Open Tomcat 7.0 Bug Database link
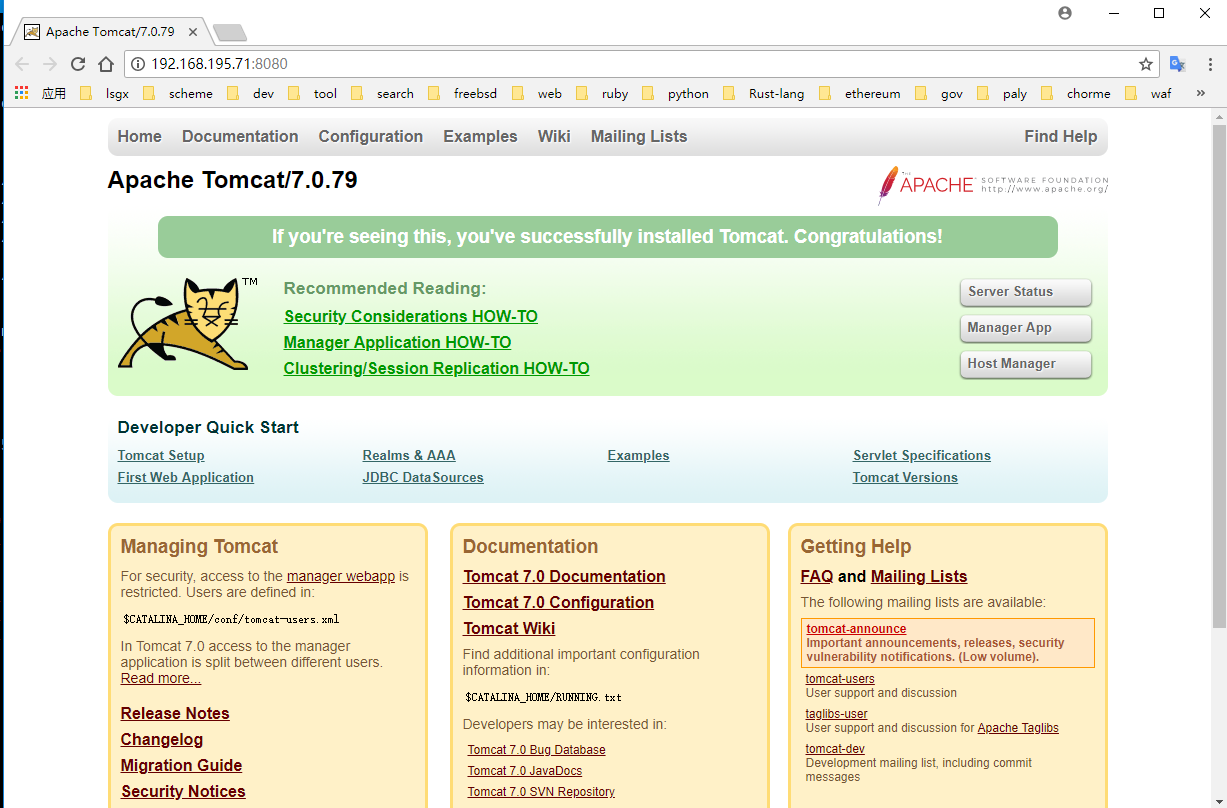The image size is (1227, 808). (x=536, y=750)
